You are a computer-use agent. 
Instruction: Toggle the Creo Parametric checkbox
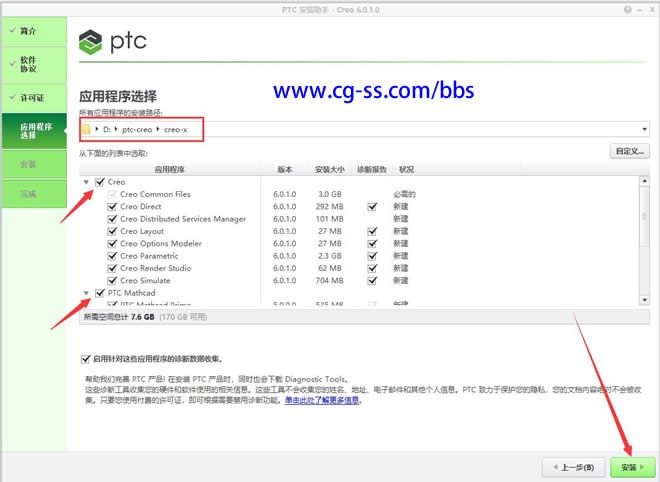(113, 256)
